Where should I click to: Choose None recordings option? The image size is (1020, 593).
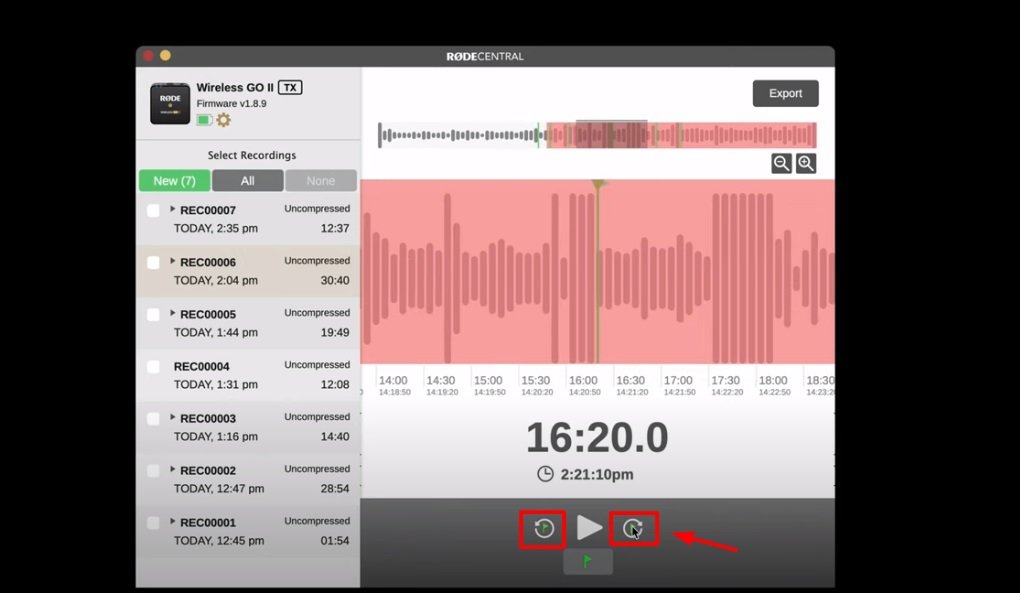(321, 181)
